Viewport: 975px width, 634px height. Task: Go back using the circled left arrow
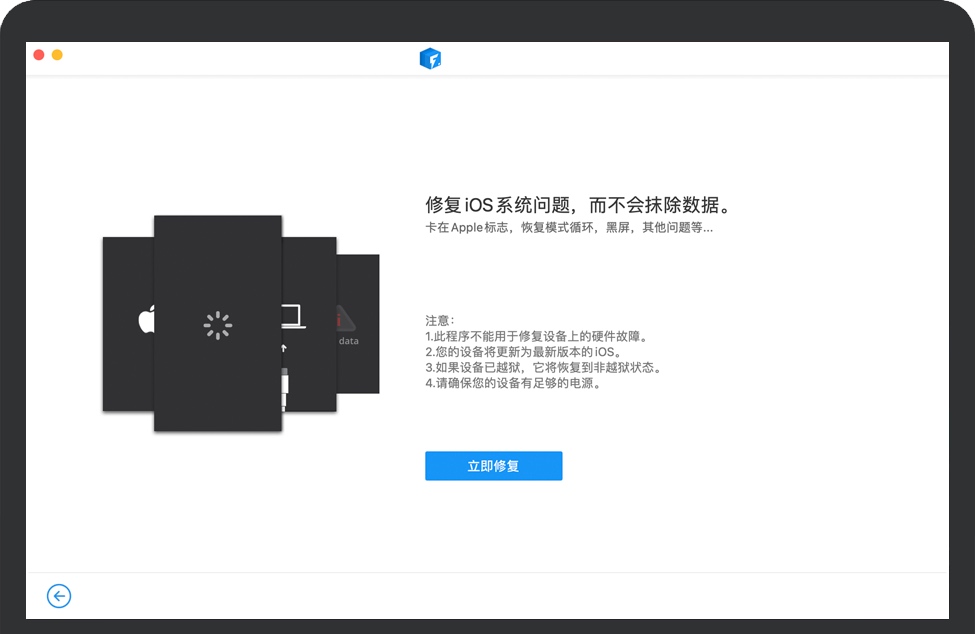click(x=59, y=597)
